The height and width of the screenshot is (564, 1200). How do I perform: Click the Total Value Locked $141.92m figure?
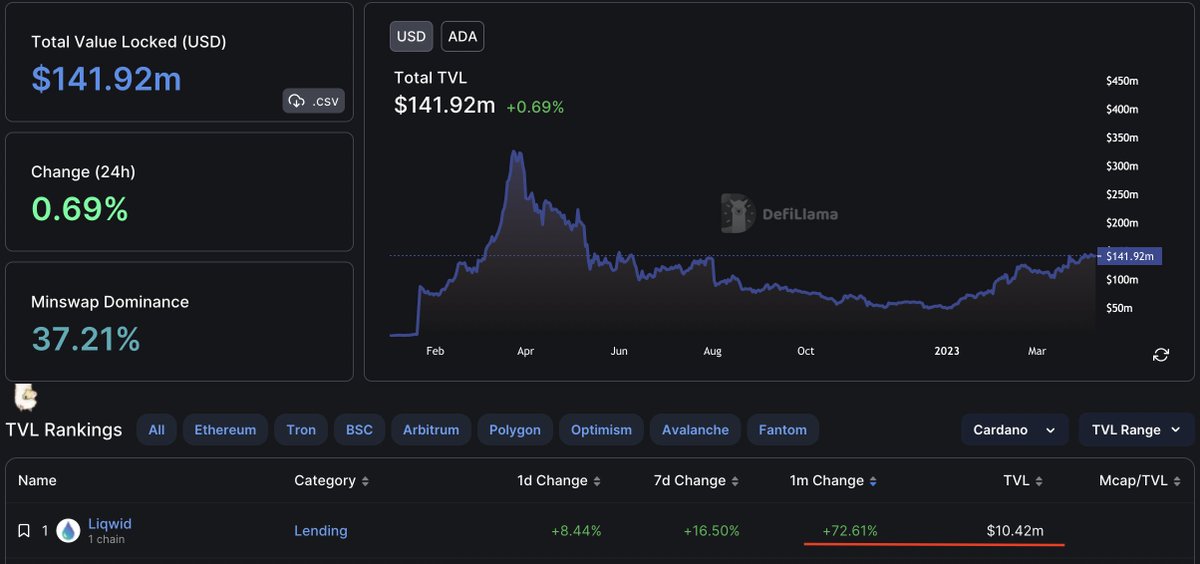click(106, 79)
